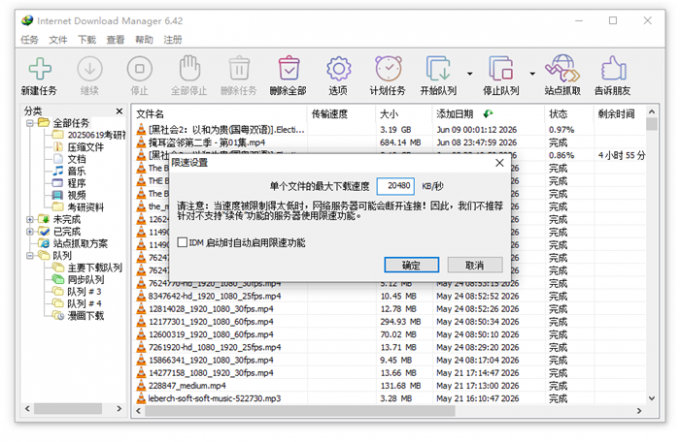Select the 压缩文件 category
680x442 pixels.
[85, 147]
